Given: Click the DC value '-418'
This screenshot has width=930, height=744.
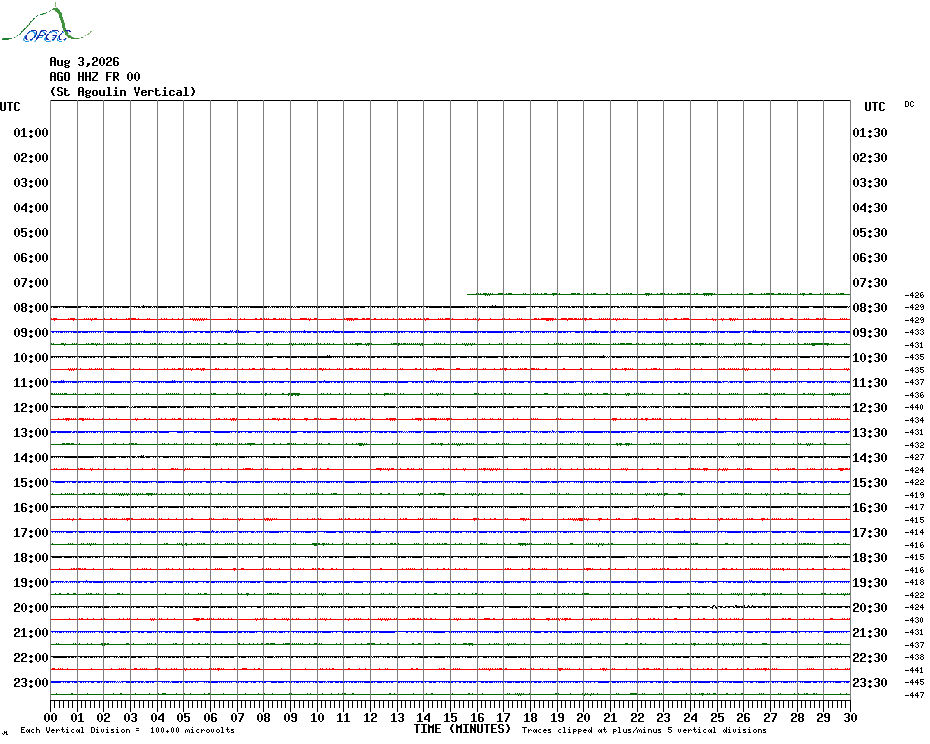Looking at the screenshot, I should 914,583.
